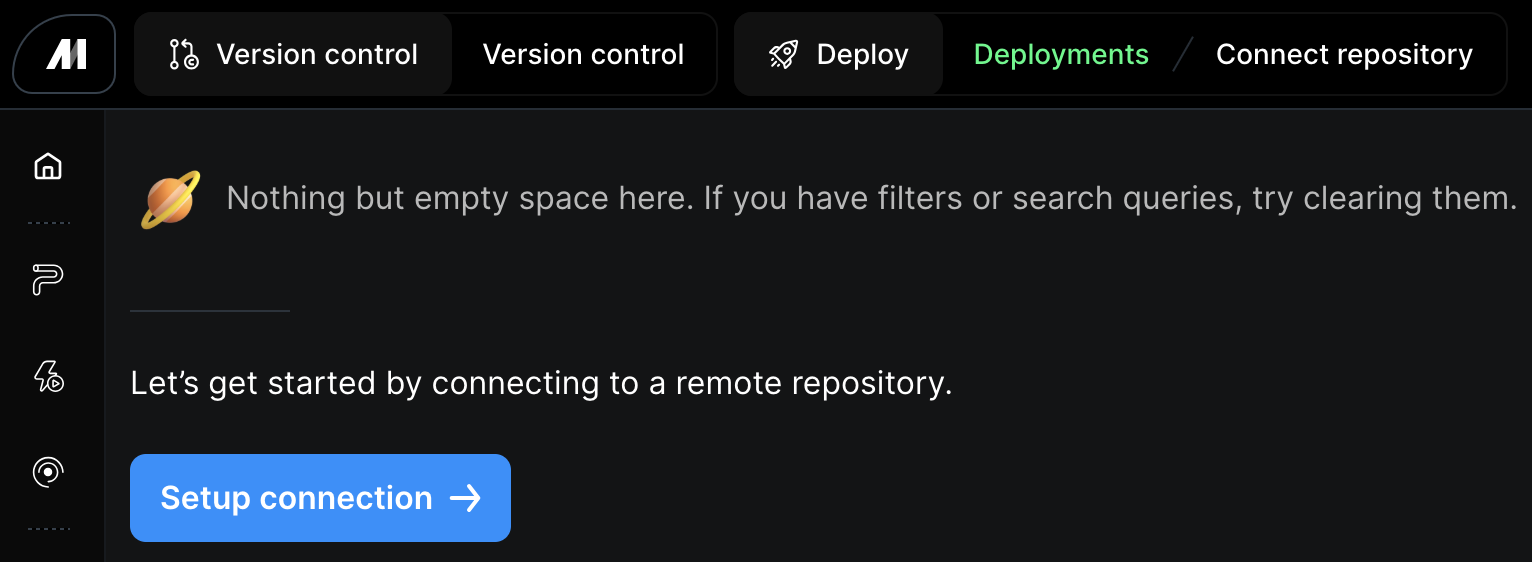Viewport: 1532px width, 562px height.
Task: Click the 'Let's get started' instruction text
Action: tap(541, 383)
